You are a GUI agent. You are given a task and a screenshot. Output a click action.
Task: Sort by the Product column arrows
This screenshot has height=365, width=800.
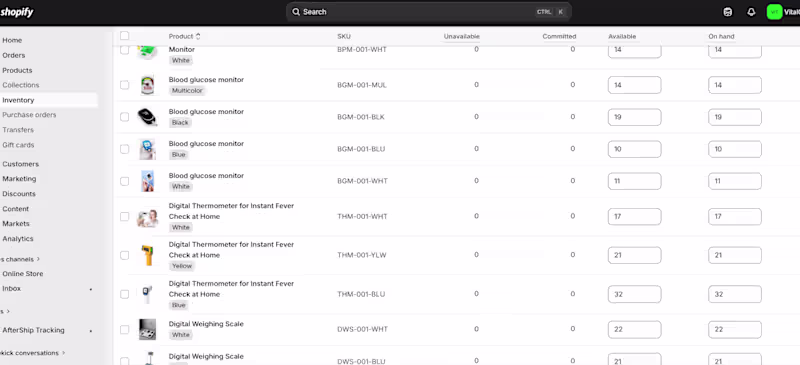[198, 36]
